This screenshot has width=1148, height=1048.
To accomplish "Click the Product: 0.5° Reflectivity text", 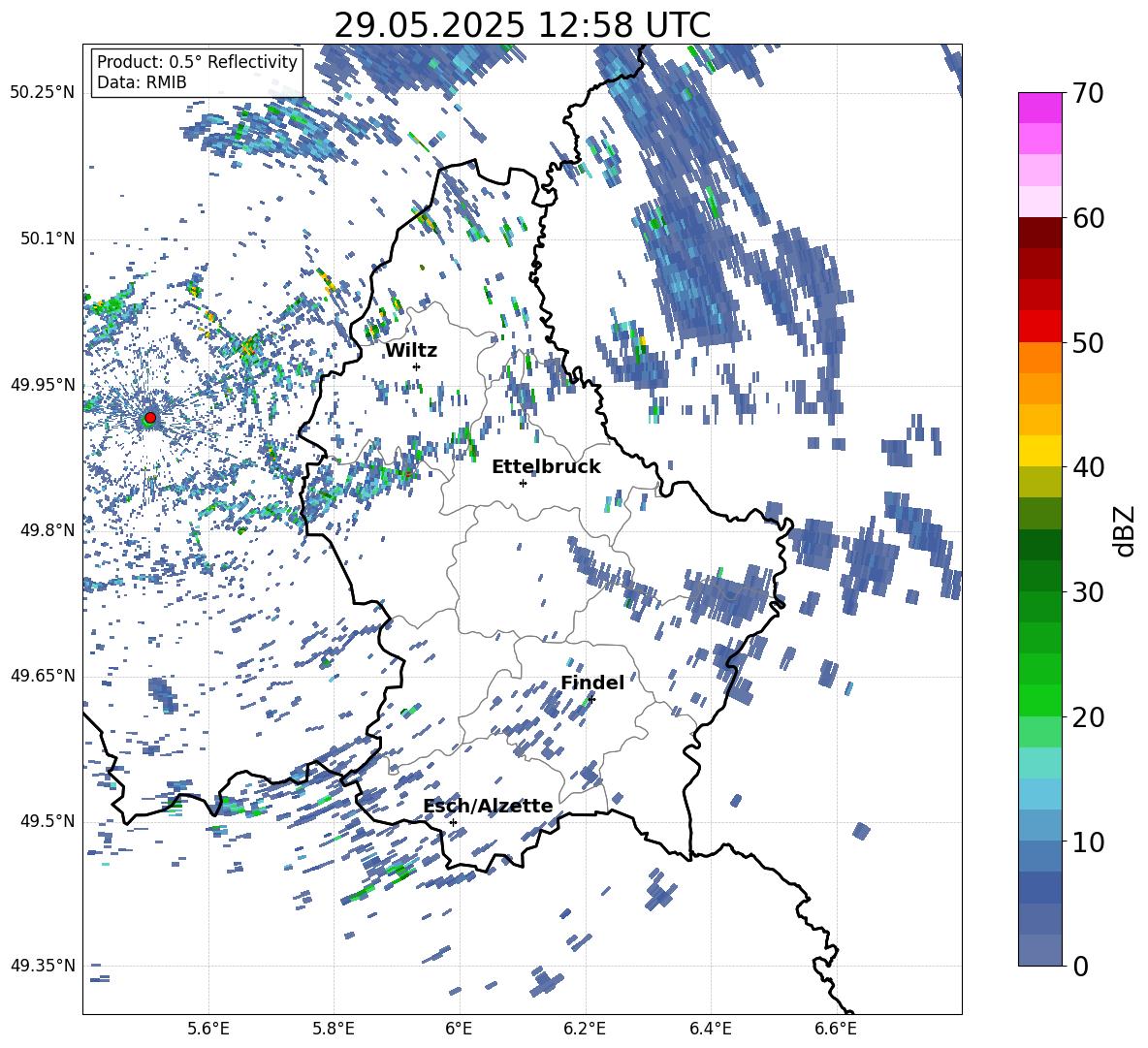I will tap(197, 62).
